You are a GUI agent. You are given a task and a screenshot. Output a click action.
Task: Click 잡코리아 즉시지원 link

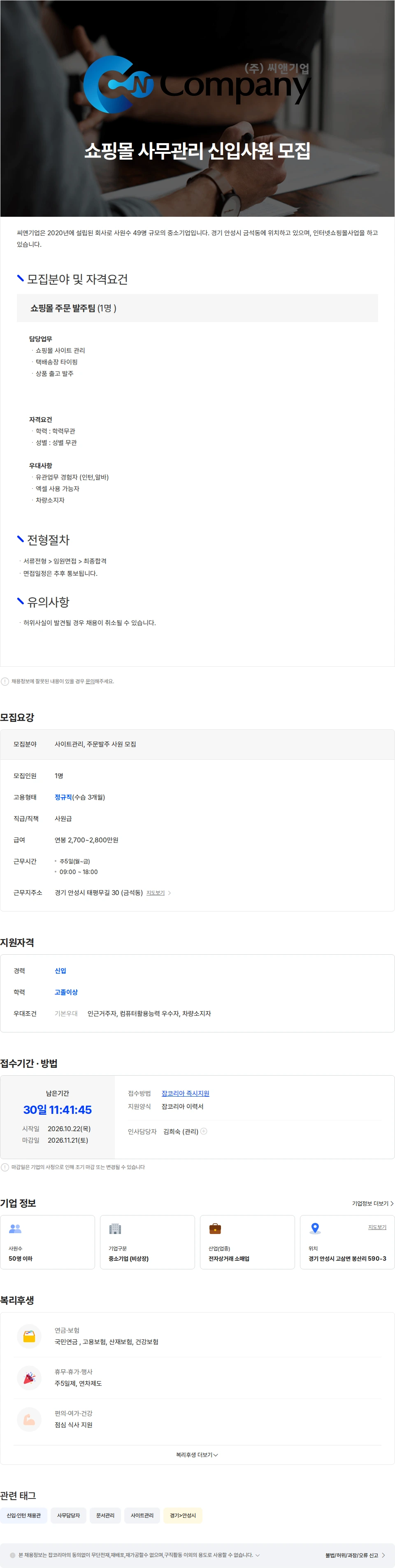[x=185, y=1093]
